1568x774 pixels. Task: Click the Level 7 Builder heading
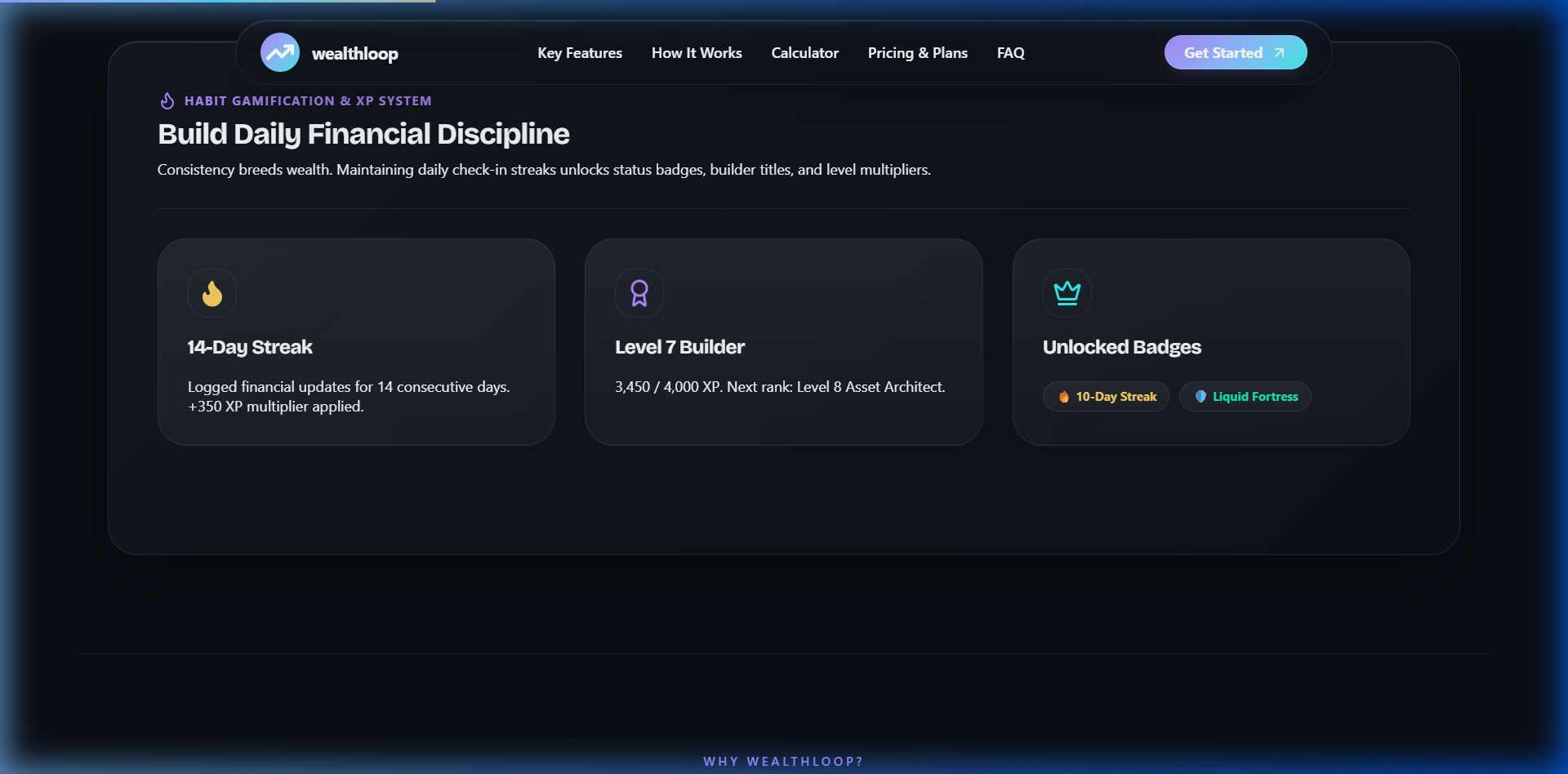tap(679, 347)
